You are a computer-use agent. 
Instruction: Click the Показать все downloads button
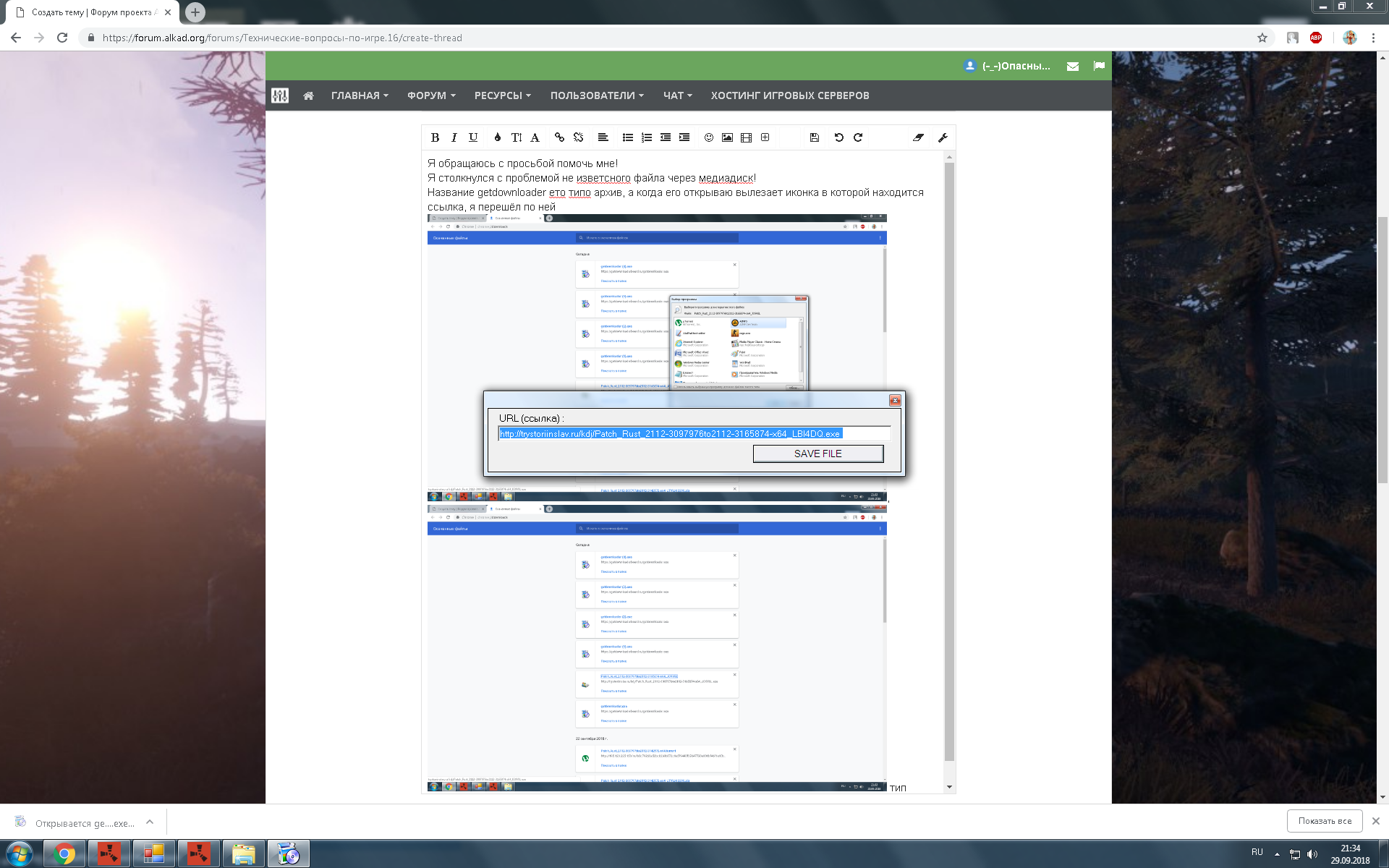point(1324,821)
